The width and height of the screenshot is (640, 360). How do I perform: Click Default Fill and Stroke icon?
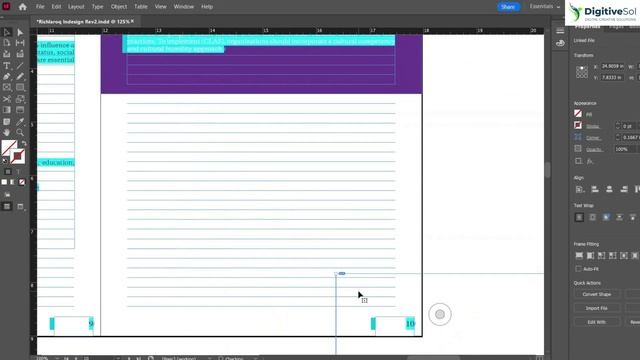tap(5, 160)
